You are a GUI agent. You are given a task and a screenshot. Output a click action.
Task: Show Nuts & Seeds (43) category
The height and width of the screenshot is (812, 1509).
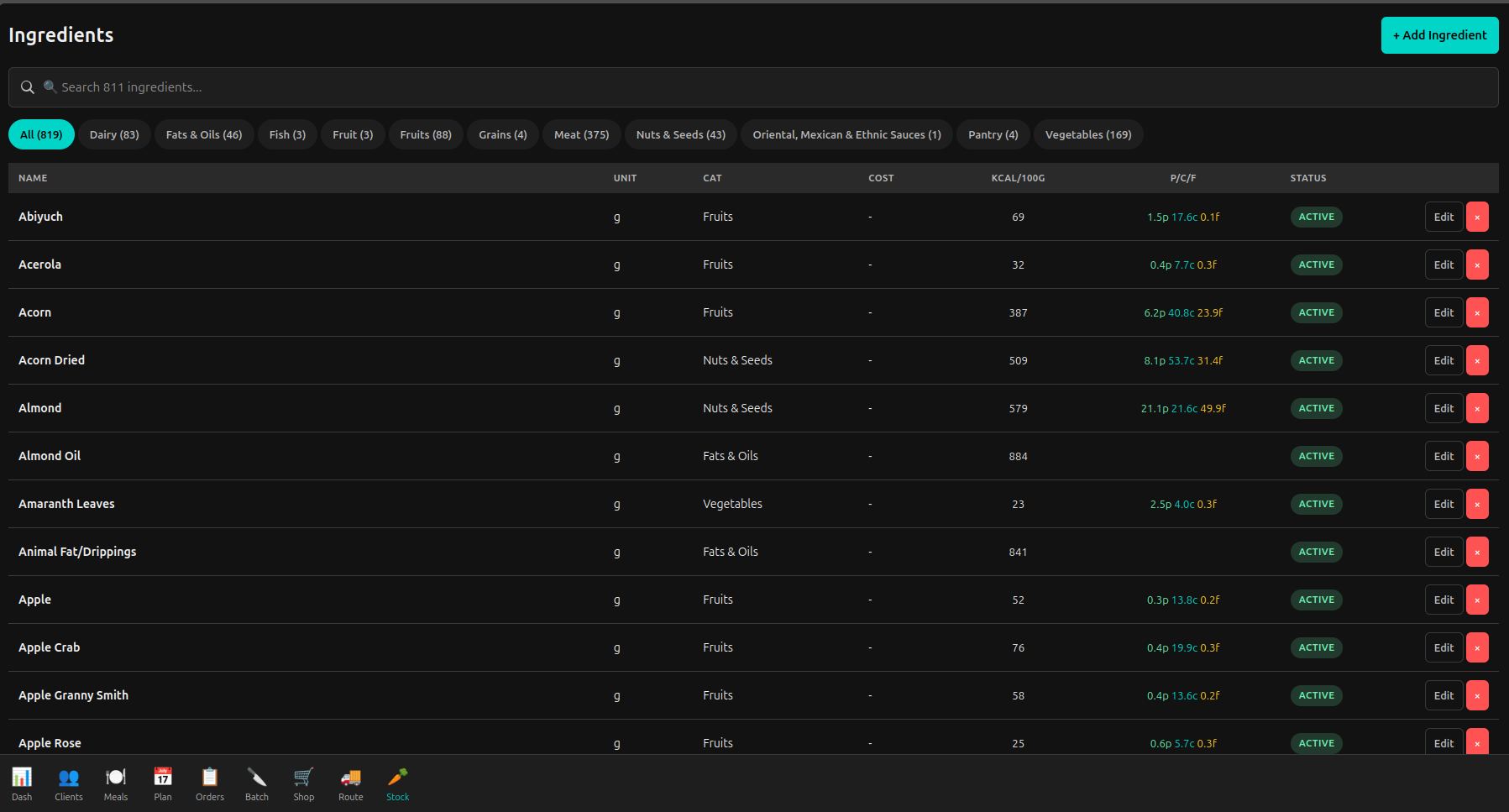point(681,134)
